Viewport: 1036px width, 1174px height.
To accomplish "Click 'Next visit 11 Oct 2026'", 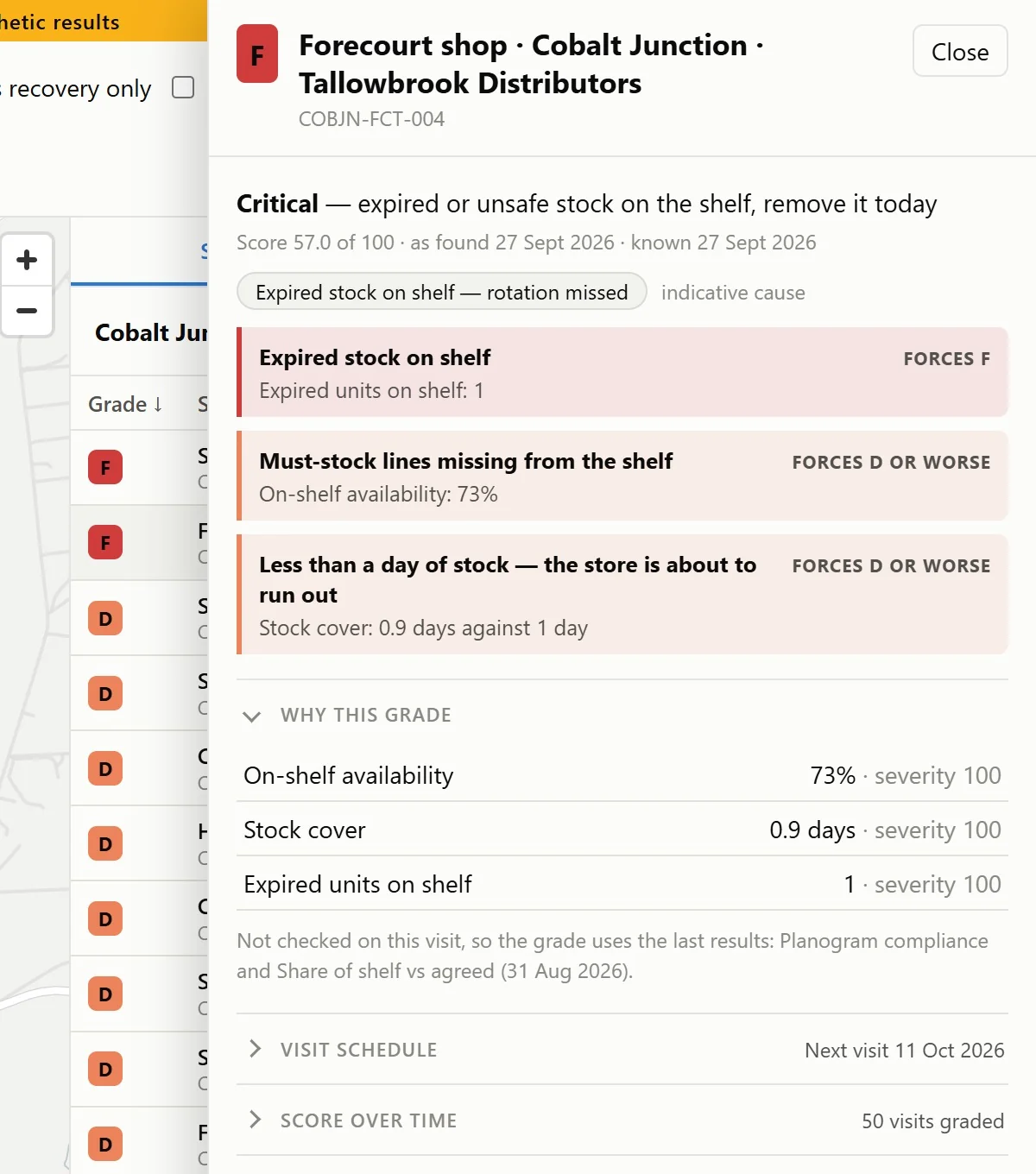I will pos(905,1051).
